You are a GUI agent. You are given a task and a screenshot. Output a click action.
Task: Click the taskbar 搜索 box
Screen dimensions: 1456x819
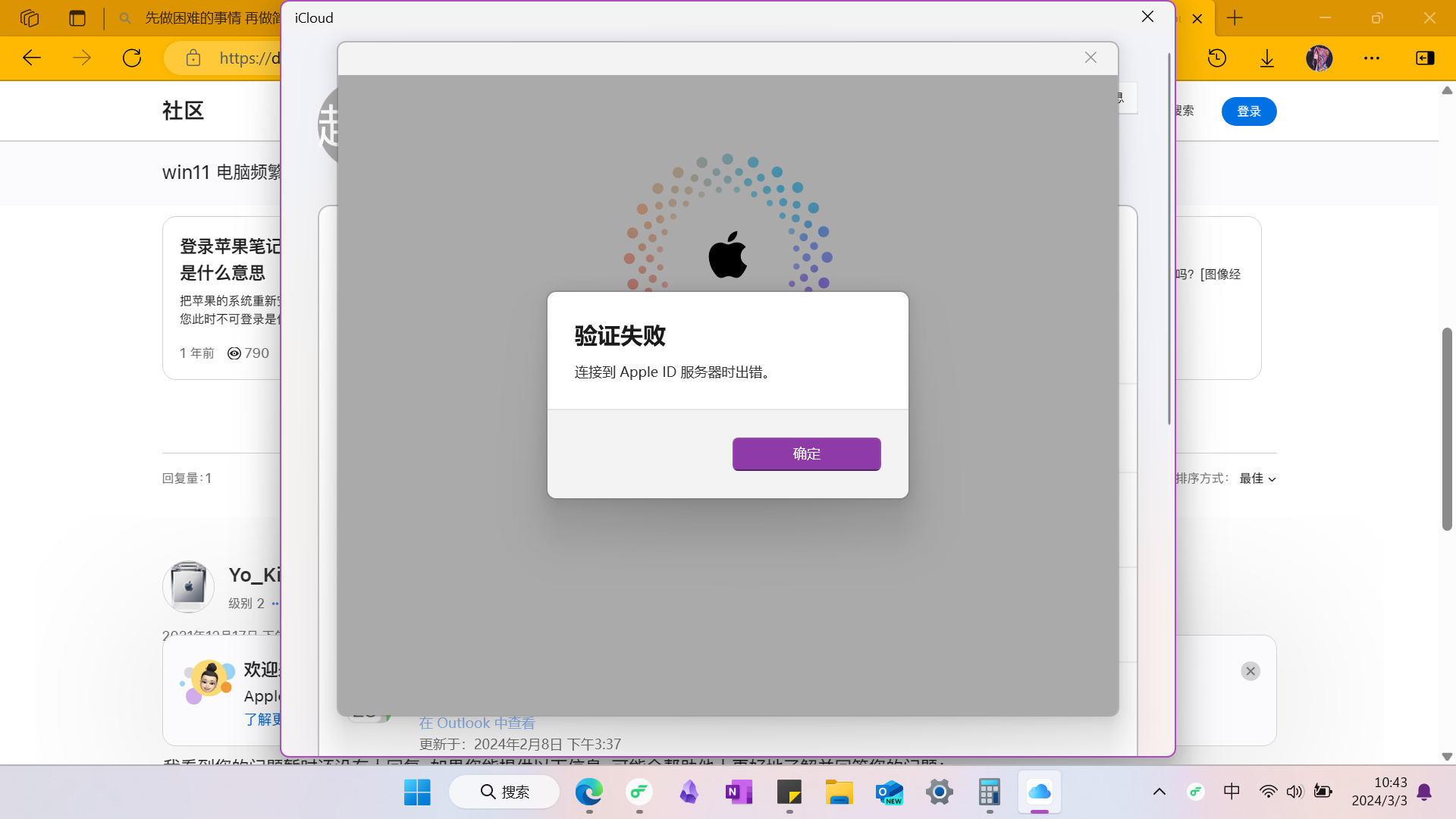click(505, 792)
